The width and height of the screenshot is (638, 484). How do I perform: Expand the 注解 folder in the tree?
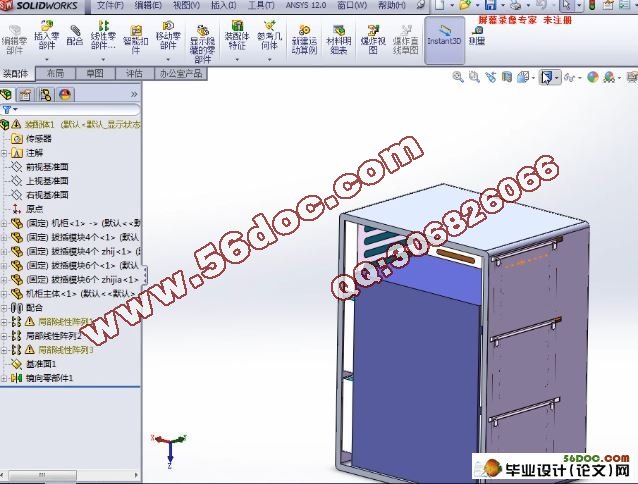pos(4,153)
